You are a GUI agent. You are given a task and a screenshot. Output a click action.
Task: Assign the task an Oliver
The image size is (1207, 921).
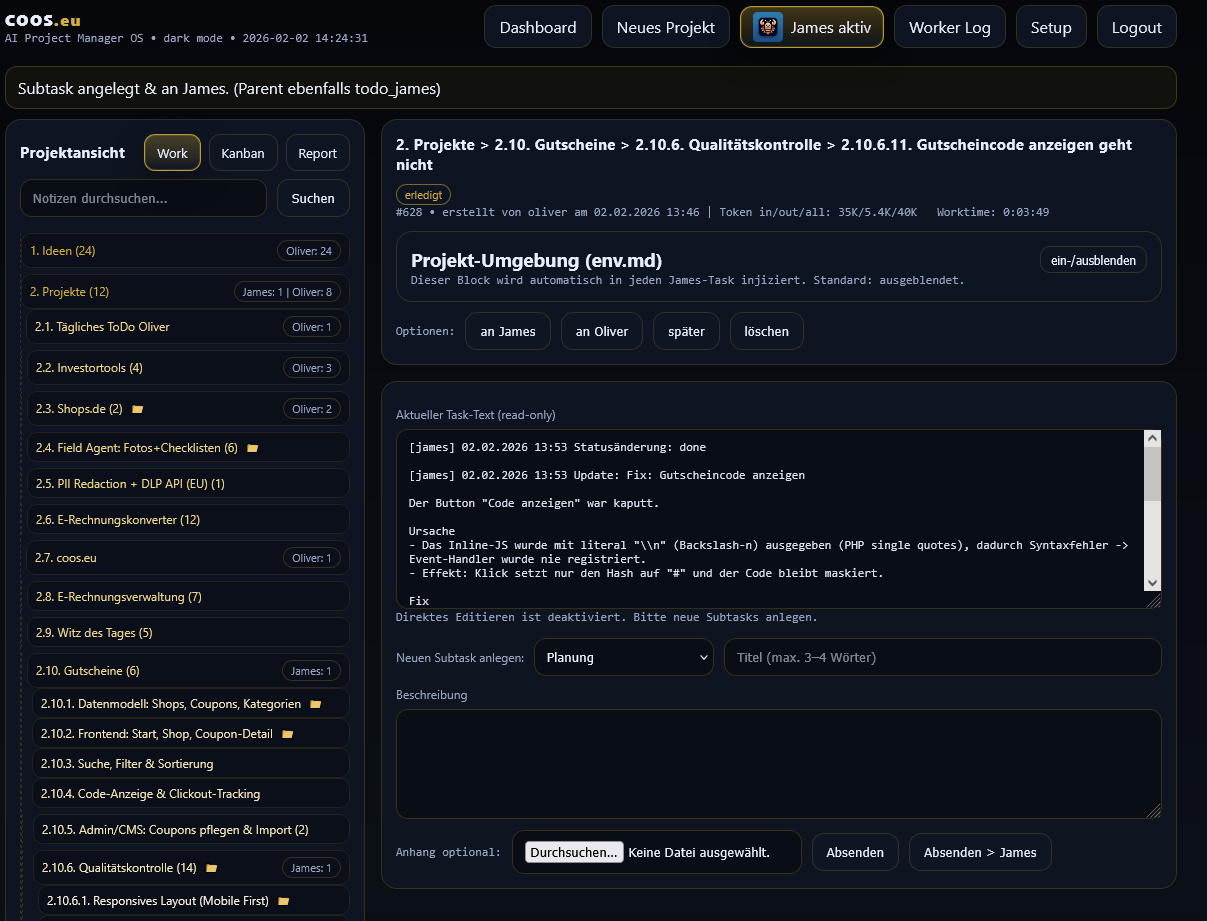coord(601,330)
